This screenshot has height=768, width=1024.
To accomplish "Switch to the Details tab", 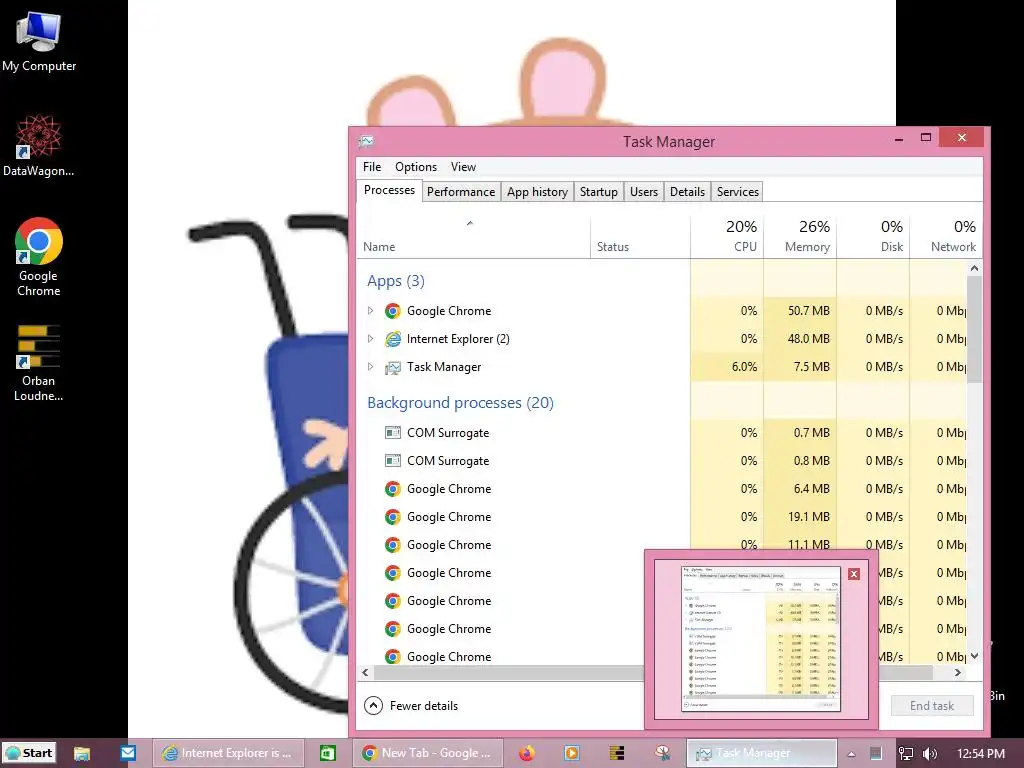I will click(x=688, y=191).
